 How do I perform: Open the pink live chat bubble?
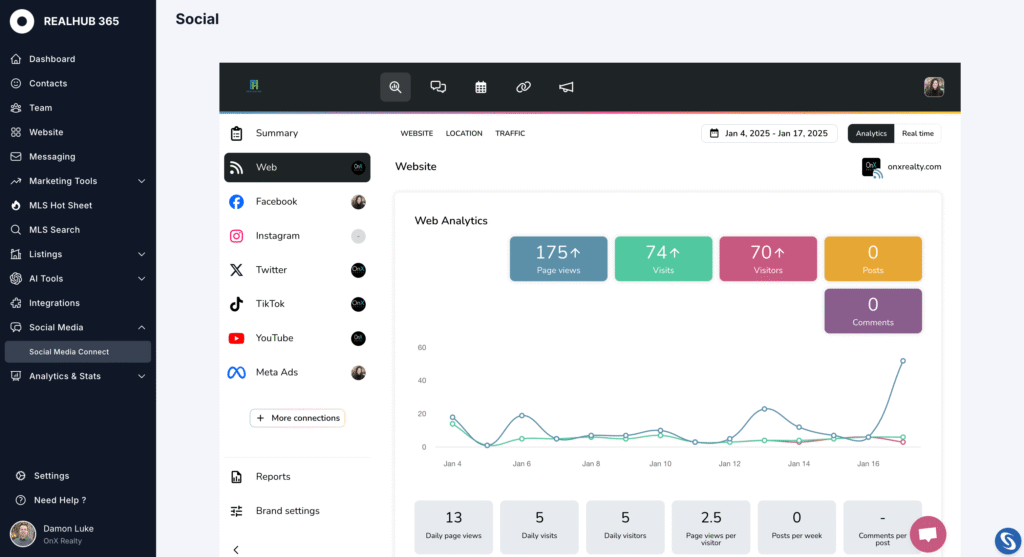point(928,534)
